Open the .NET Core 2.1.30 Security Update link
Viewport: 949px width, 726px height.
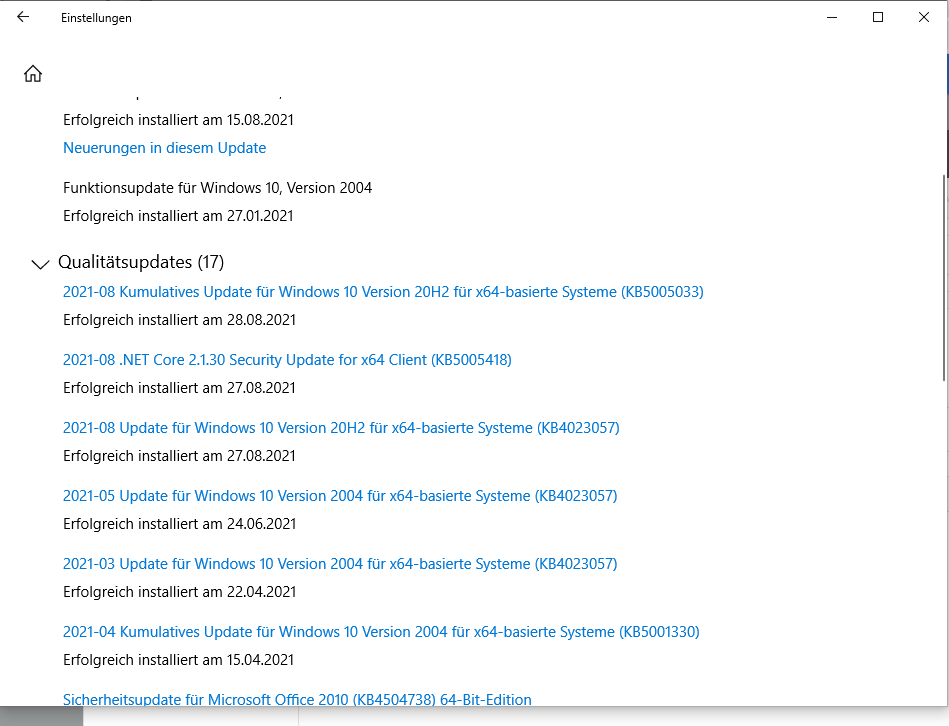tap(287, 359)
